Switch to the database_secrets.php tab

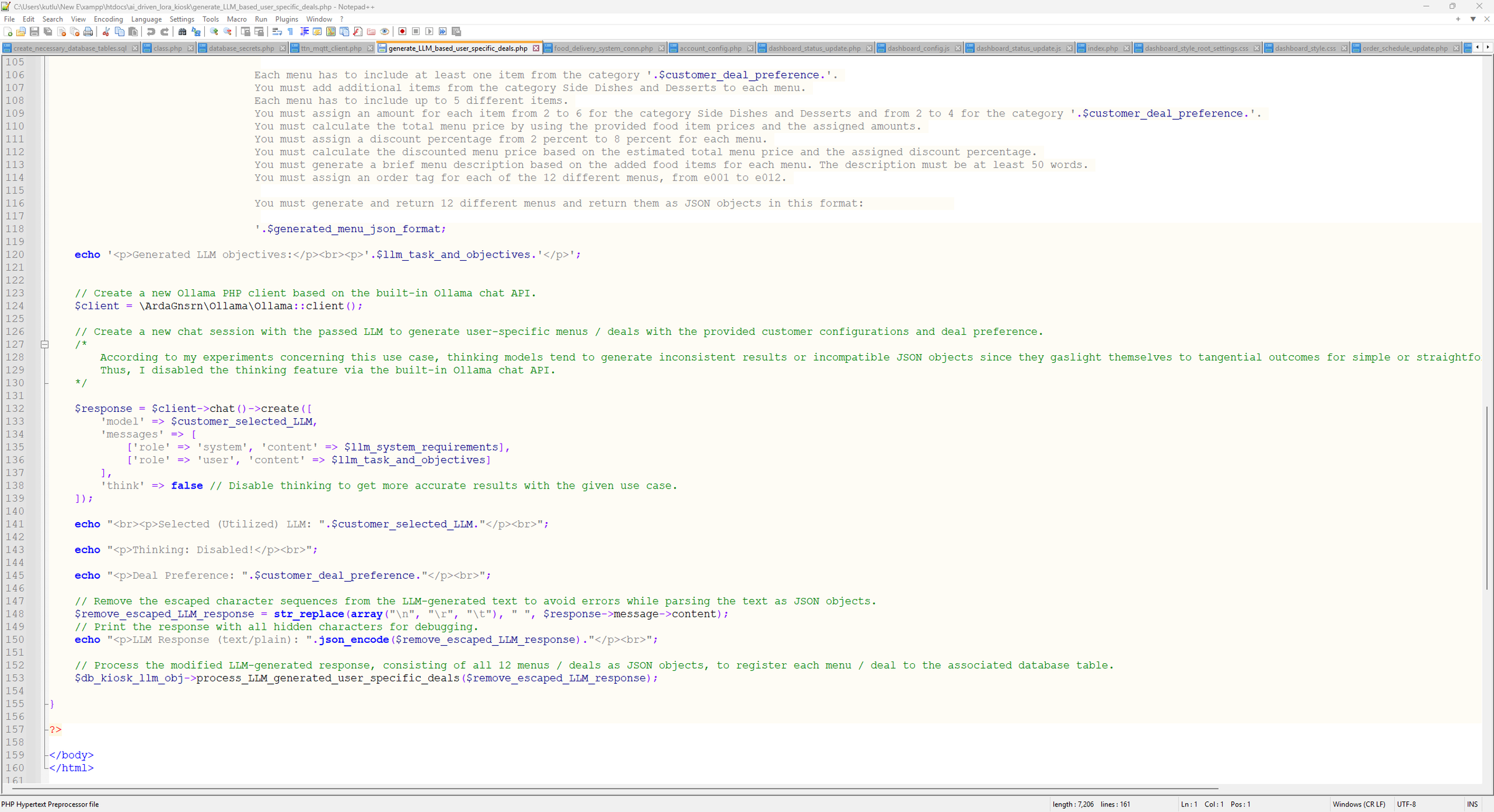[x=241, y=48]
